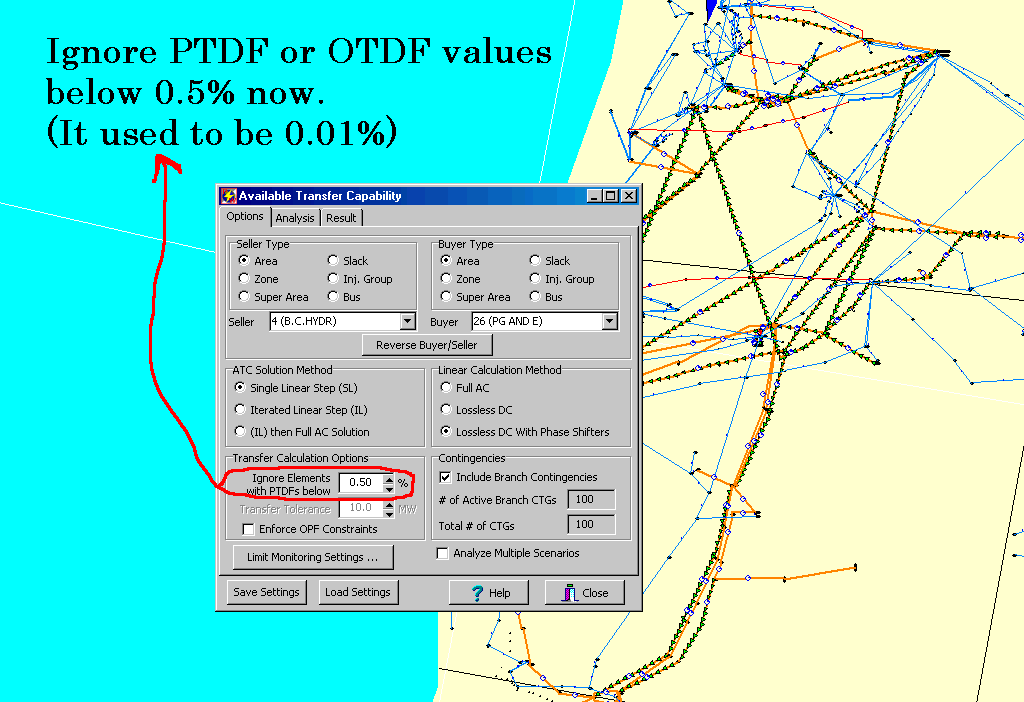The width and height of the screenshot is (1024, 702).
Task: Increase PTDF threshold with up arrow
Action: tap(389, 479)
